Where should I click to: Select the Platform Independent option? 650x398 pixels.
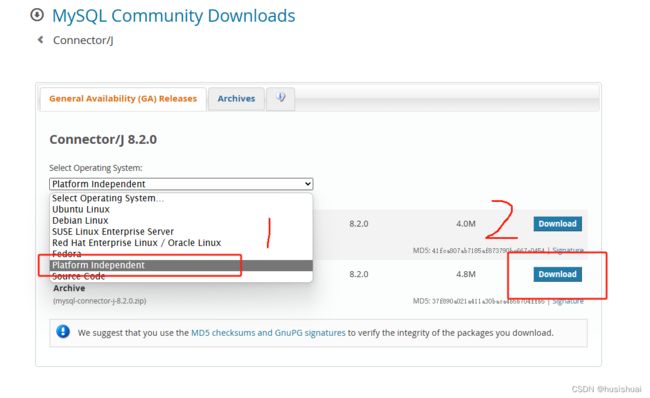pyautogui.click(x=181, y=265)
